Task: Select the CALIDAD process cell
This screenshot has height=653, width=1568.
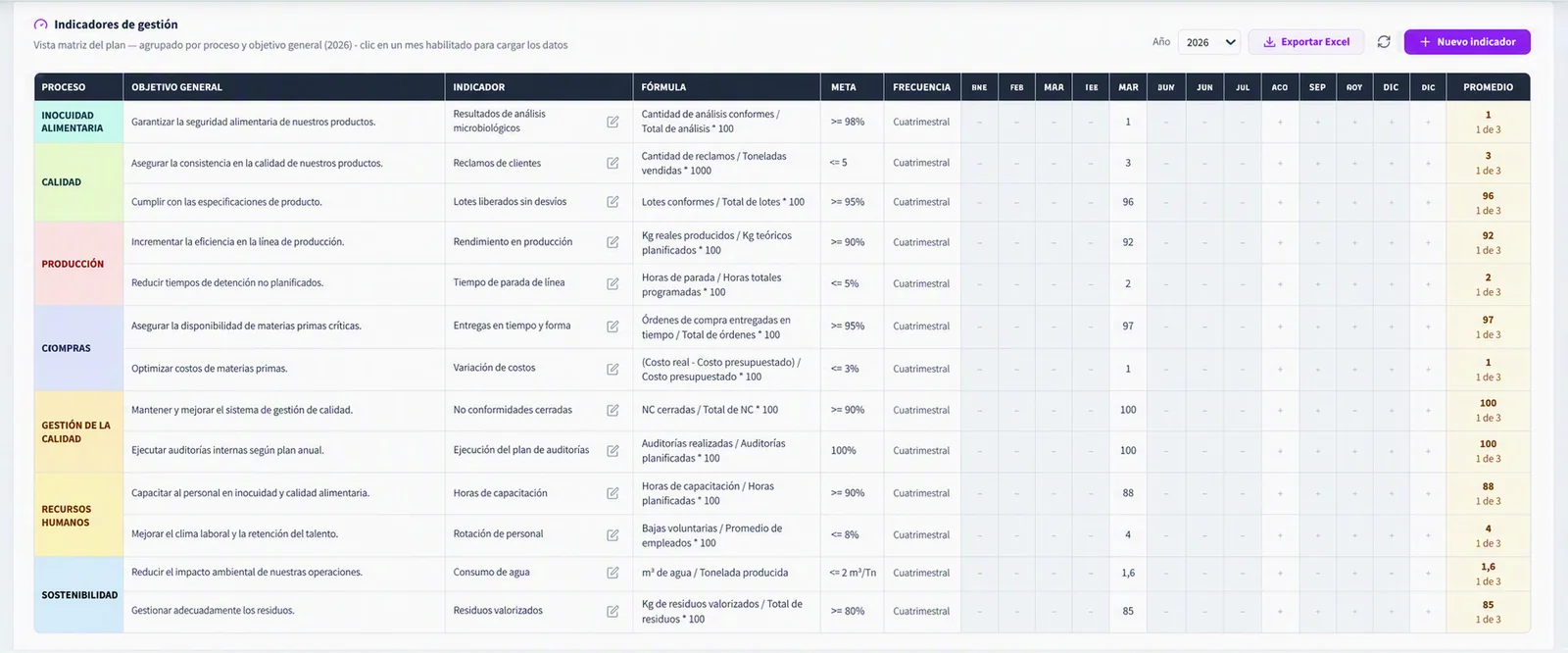Action: click(78, 182)
